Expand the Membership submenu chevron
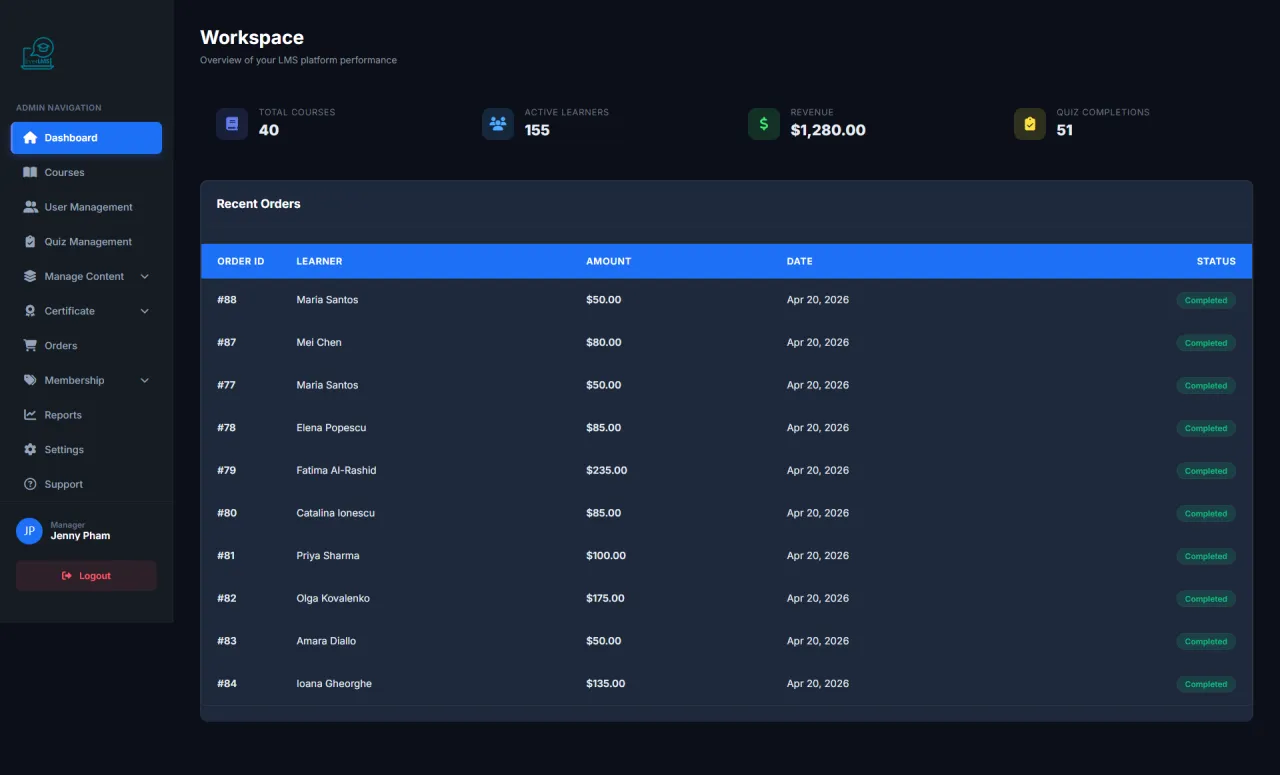 144,381
